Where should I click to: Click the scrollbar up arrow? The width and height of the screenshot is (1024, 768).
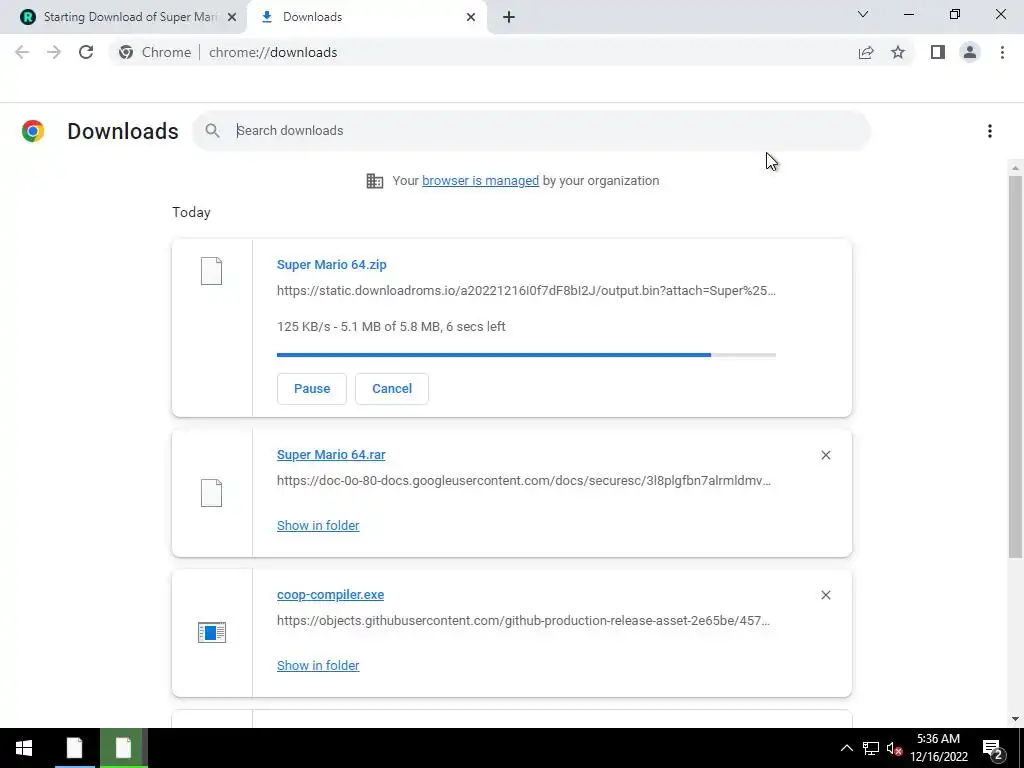(x=1015, y=168)
